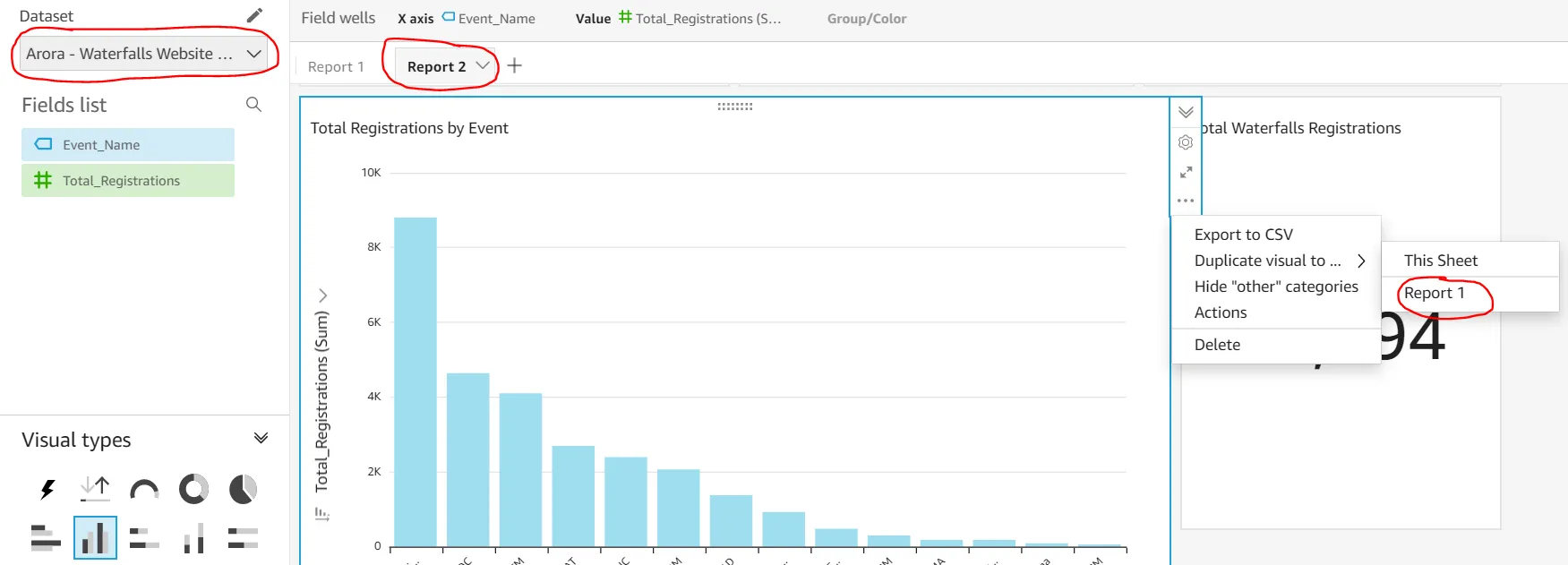Viewport: 1568px width, 565px height.
Task: Click the visual drag handle above the chart
Action: 735,106
